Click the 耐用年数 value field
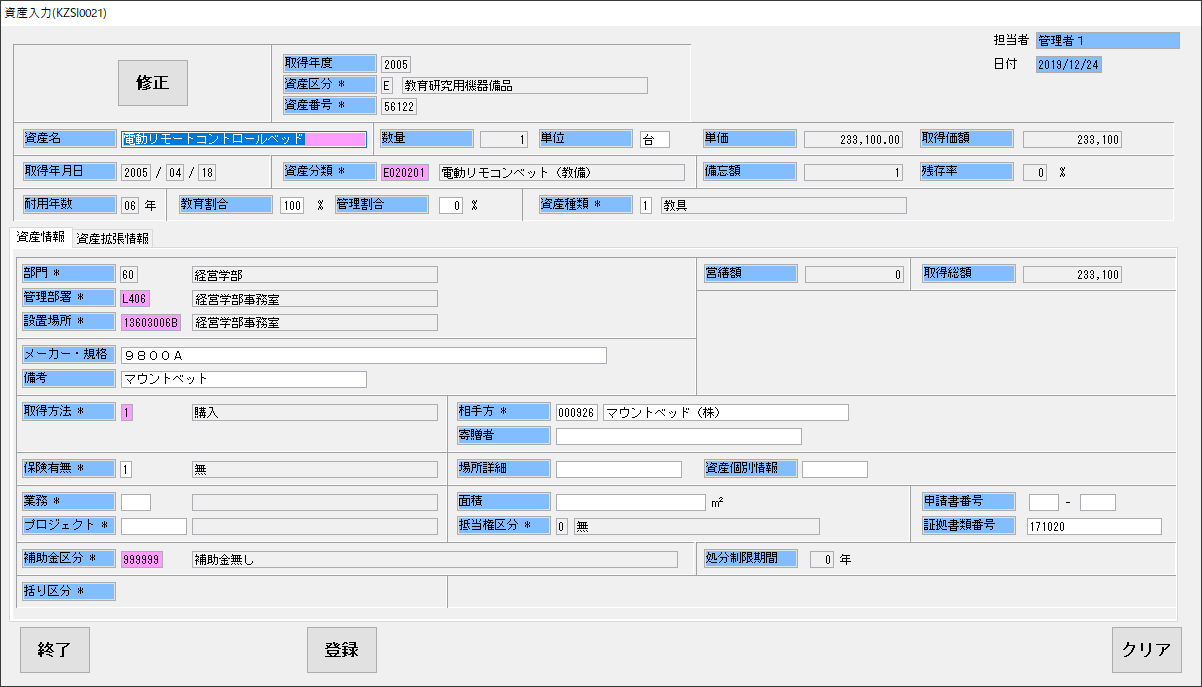 129,205
